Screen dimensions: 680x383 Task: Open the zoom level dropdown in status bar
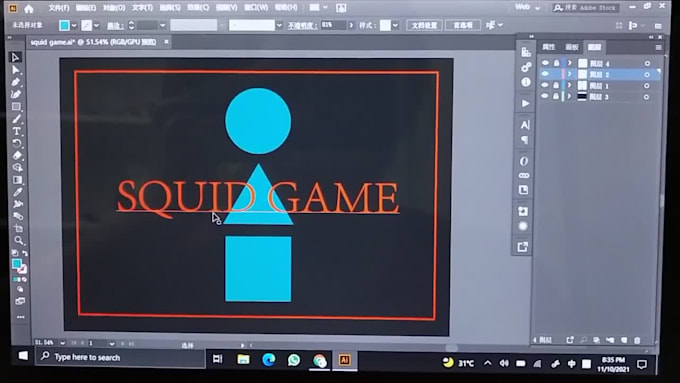pos(62,343)
